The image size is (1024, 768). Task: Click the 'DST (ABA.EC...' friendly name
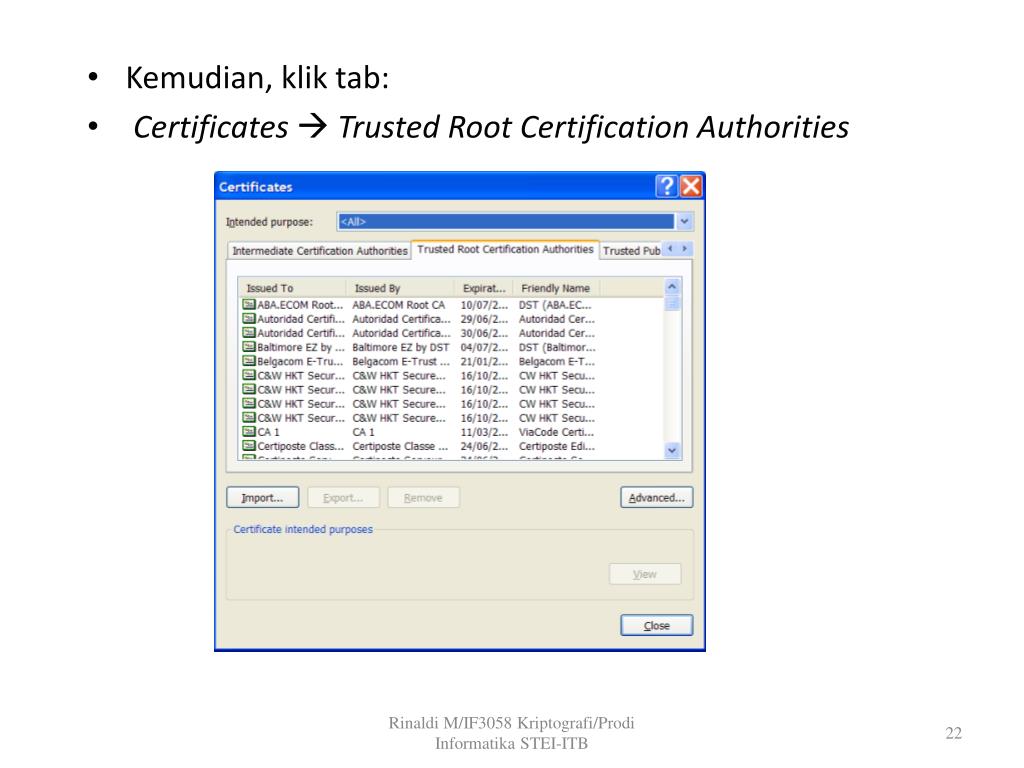coord(555,305)
